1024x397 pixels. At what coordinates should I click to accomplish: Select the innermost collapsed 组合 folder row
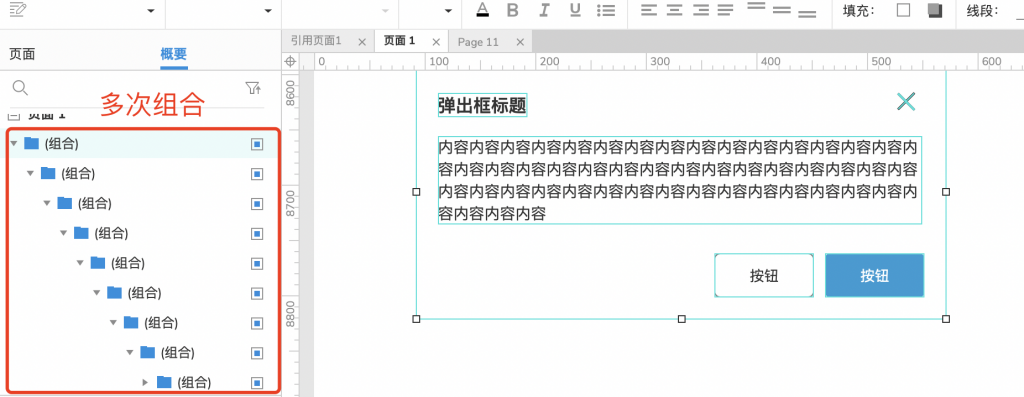click(x=140, y=382)
